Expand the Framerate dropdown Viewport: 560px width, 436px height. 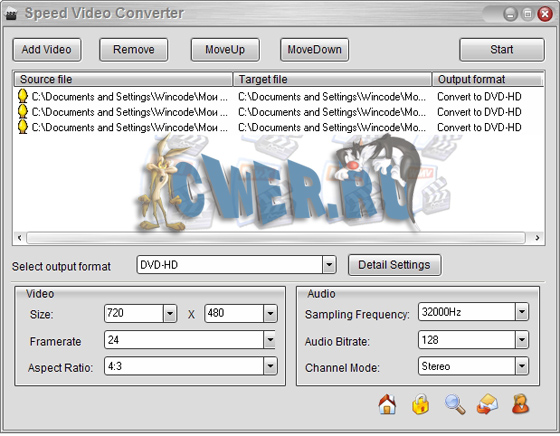click(x=270, y=340)
